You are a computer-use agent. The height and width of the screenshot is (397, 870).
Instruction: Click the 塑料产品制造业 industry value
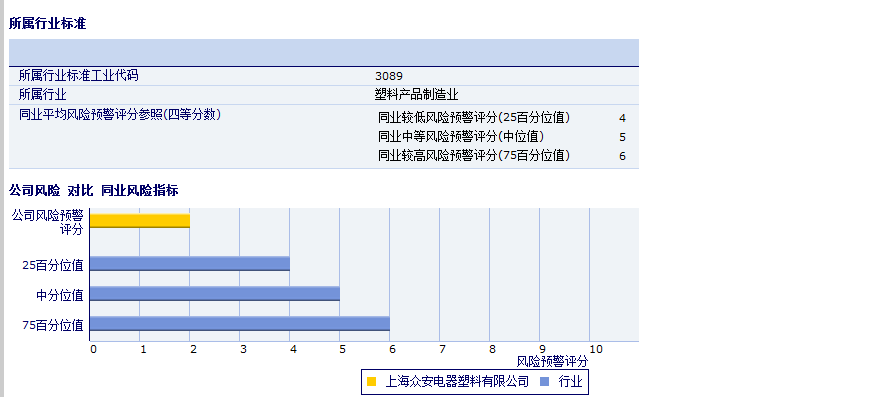point(417,94)
